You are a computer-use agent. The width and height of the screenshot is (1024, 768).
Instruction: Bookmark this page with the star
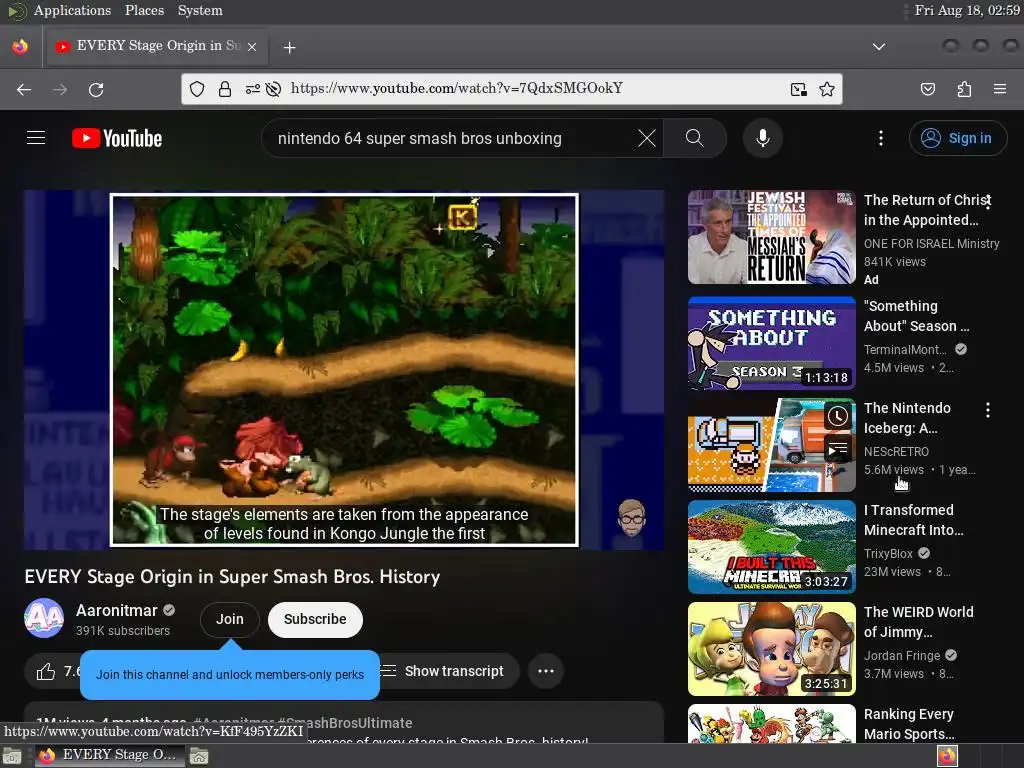tap(827, 89)
